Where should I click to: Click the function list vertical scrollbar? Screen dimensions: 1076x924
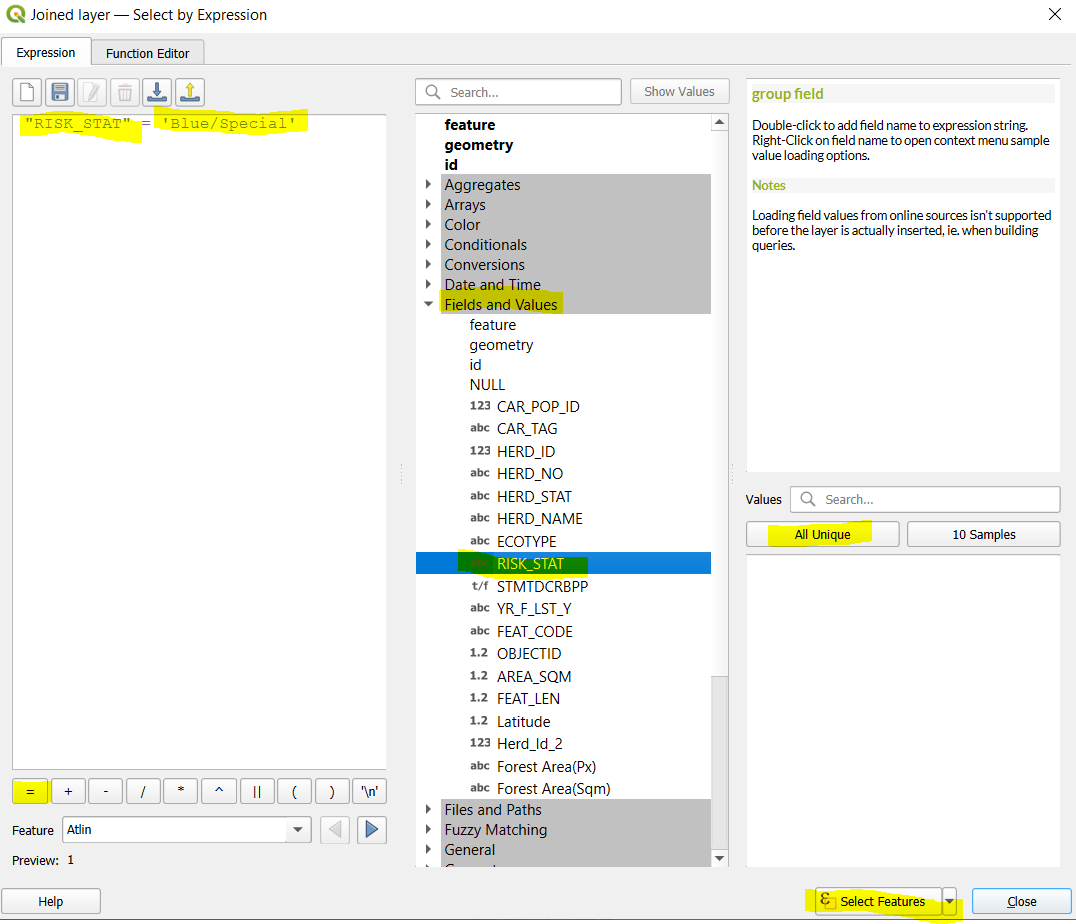pos(720,400)
